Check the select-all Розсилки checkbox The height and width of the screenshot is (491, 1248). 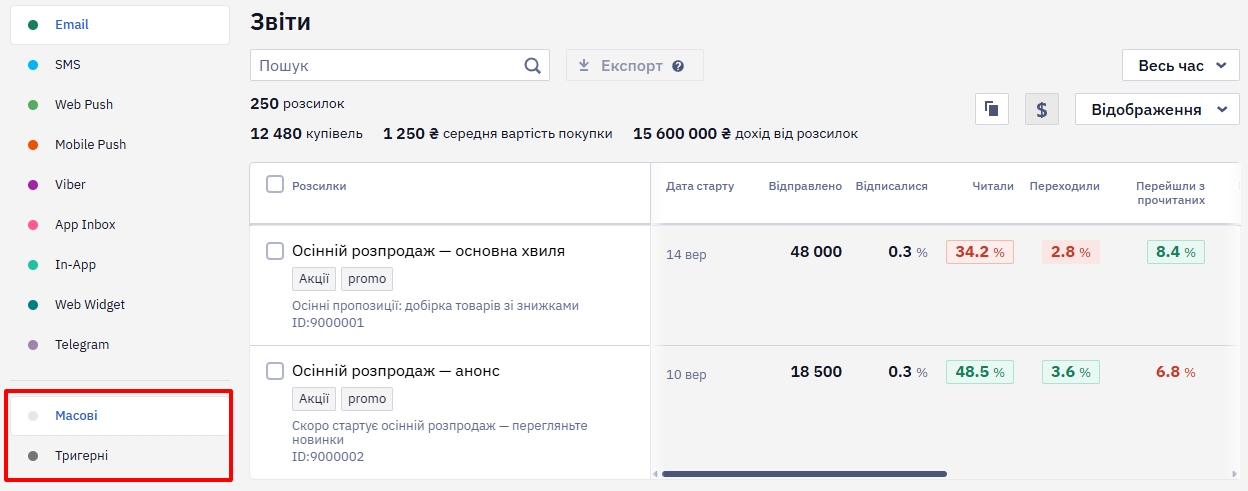point(275,184)
